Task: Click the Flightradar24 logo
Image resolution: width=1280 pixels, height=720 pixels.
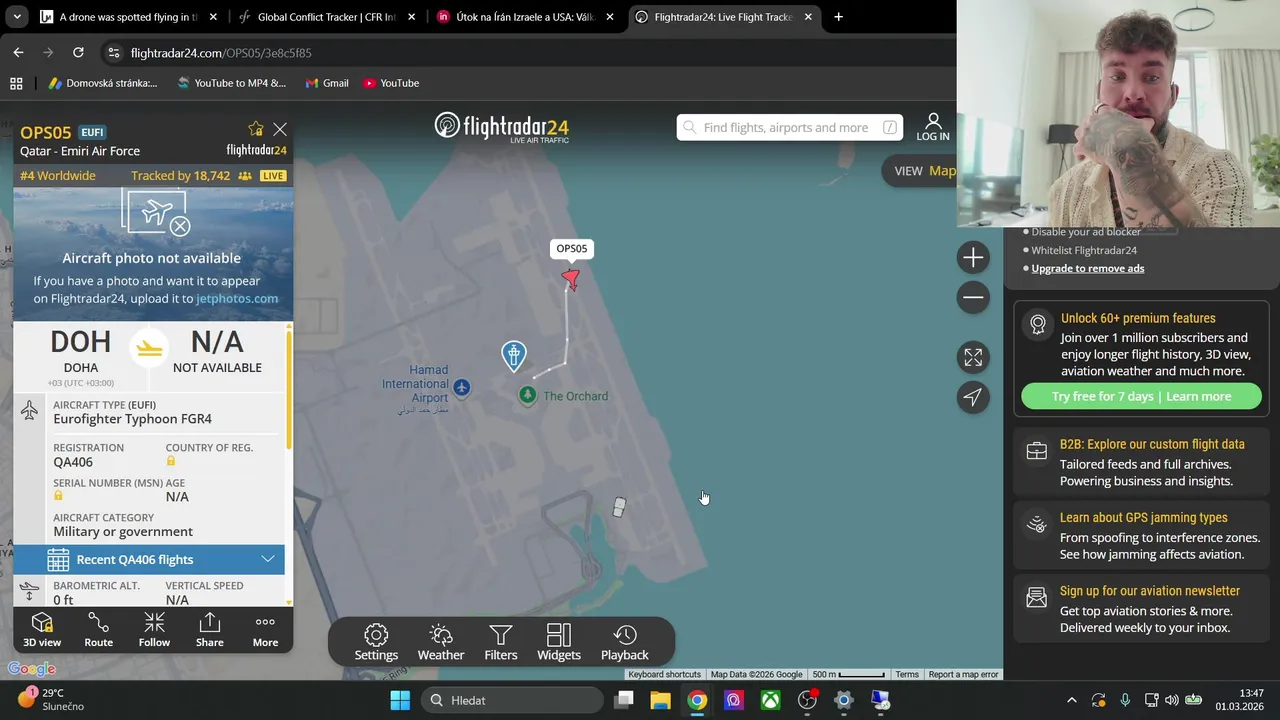Action: (x=502, y=127)
